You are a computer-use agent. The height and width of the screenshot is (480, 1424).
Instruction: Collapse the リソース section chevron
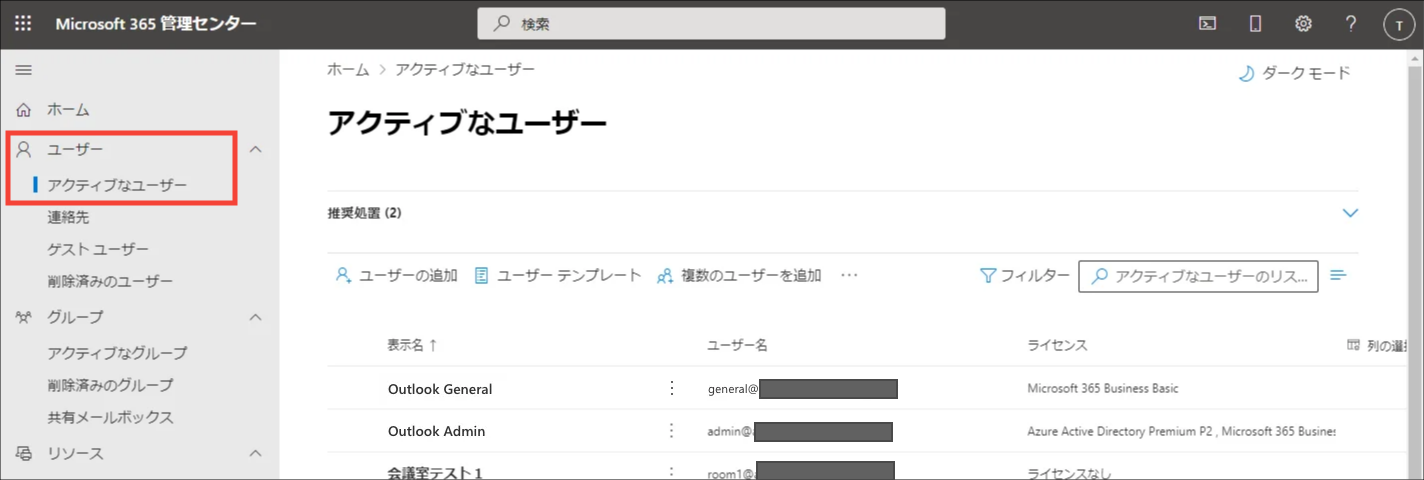click(255, 453)
